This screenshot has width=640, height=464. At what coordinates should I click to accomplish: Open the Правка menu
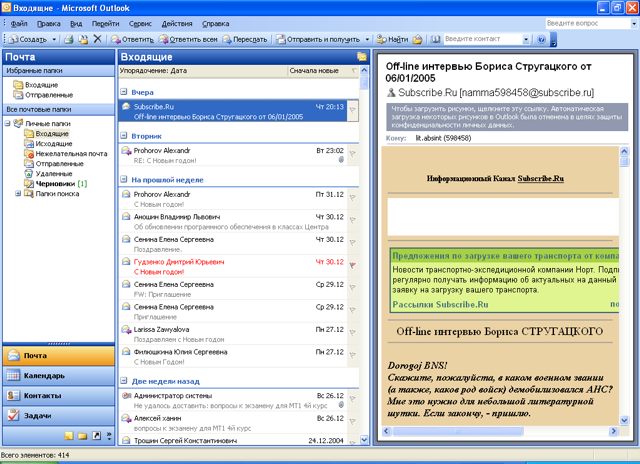click(49, 24)
